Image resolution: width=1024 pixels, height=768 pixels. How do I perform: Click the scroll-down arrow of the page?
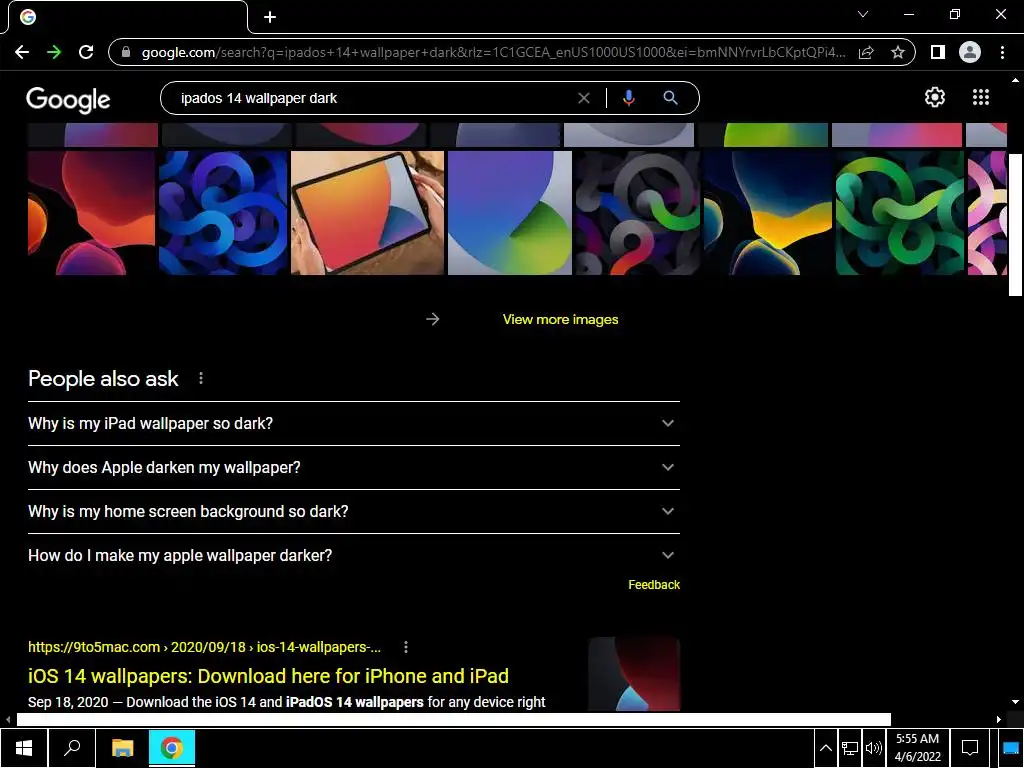pos(1015,702)
